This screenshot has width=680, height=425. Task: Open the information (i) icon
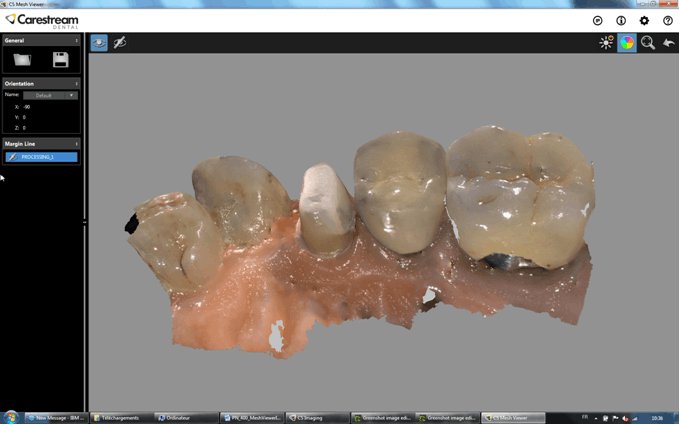pyautogui.click(x=621, y=20)
